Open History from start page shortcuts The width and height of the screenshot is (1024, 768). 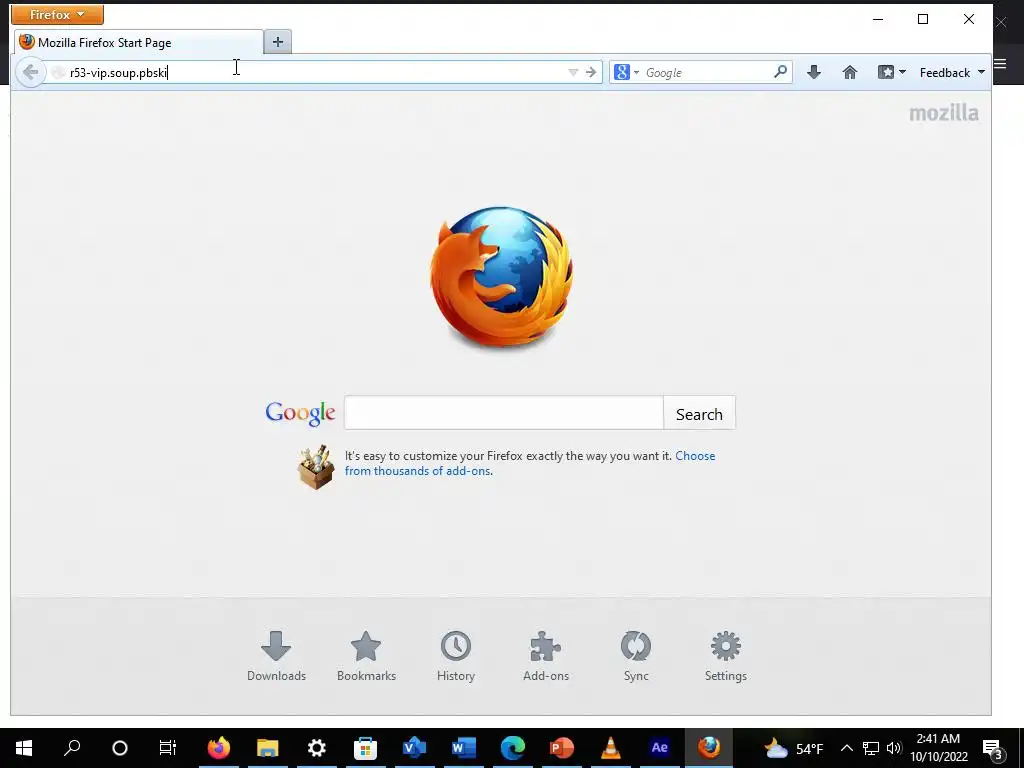(456, 656)
